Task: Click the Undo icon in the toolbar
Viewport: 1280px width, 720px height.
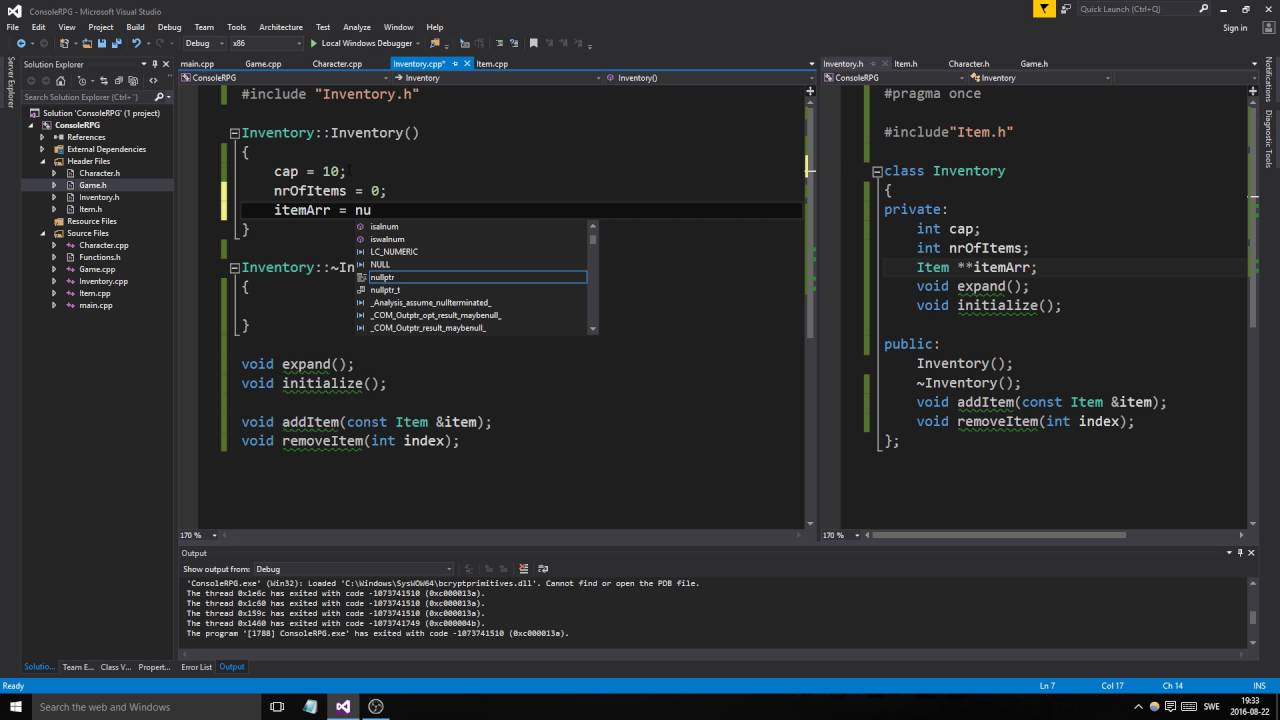Action: point(137,43)
